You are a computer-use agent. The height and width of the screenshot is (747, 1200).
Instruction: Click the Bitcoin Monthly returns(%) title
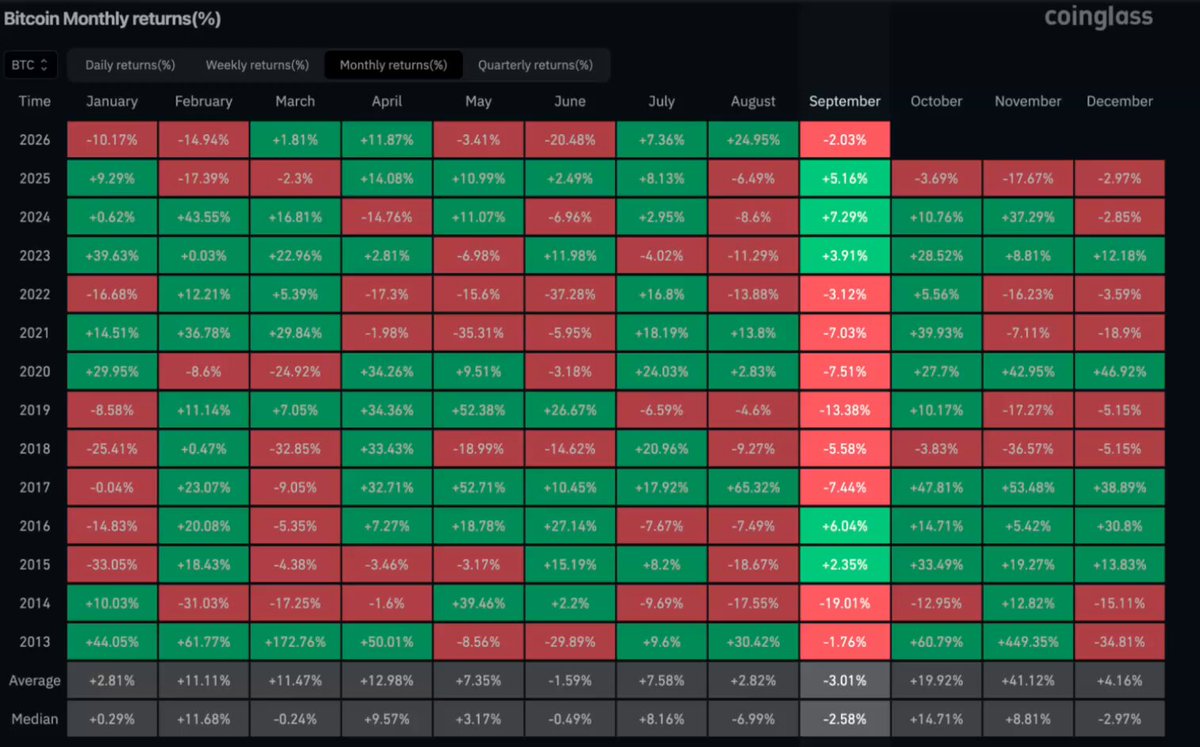pyautogui.click(x=112, y=19)
